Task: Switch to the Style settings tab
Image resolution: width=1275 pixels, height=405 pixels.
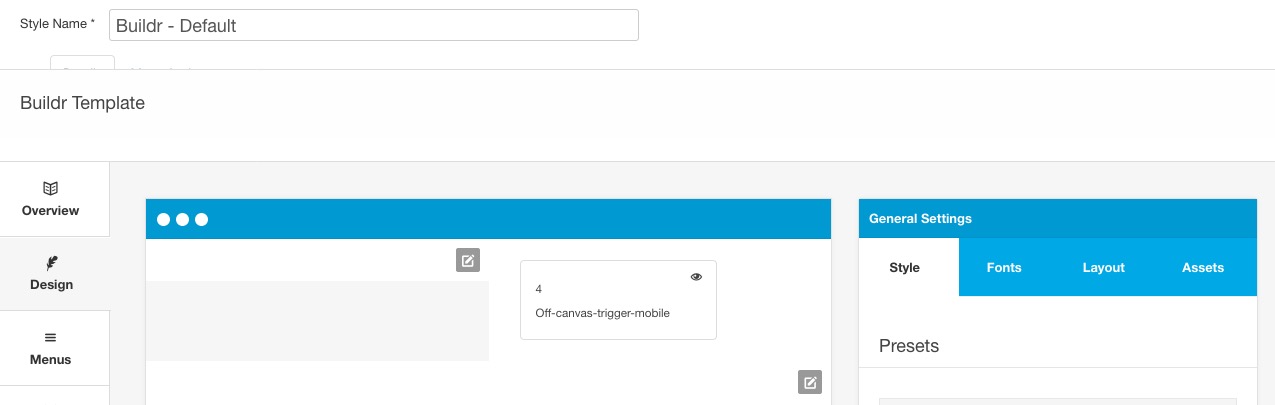Action: 905,267
